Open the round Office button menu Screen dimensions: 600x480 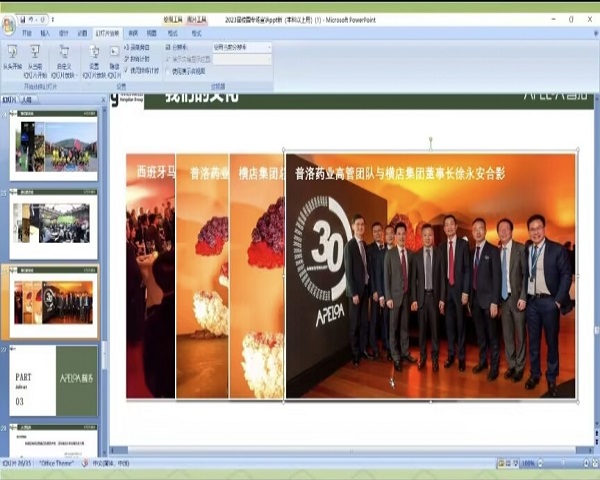point(9,26)
